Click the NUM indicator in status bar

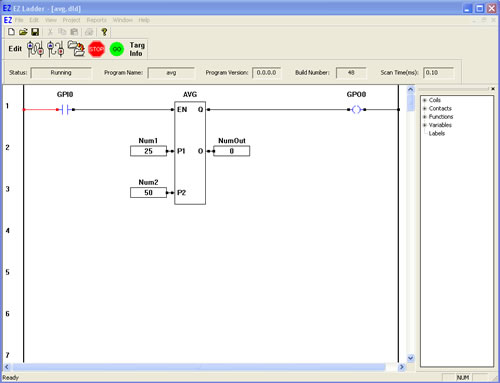(x=462, y=377)
